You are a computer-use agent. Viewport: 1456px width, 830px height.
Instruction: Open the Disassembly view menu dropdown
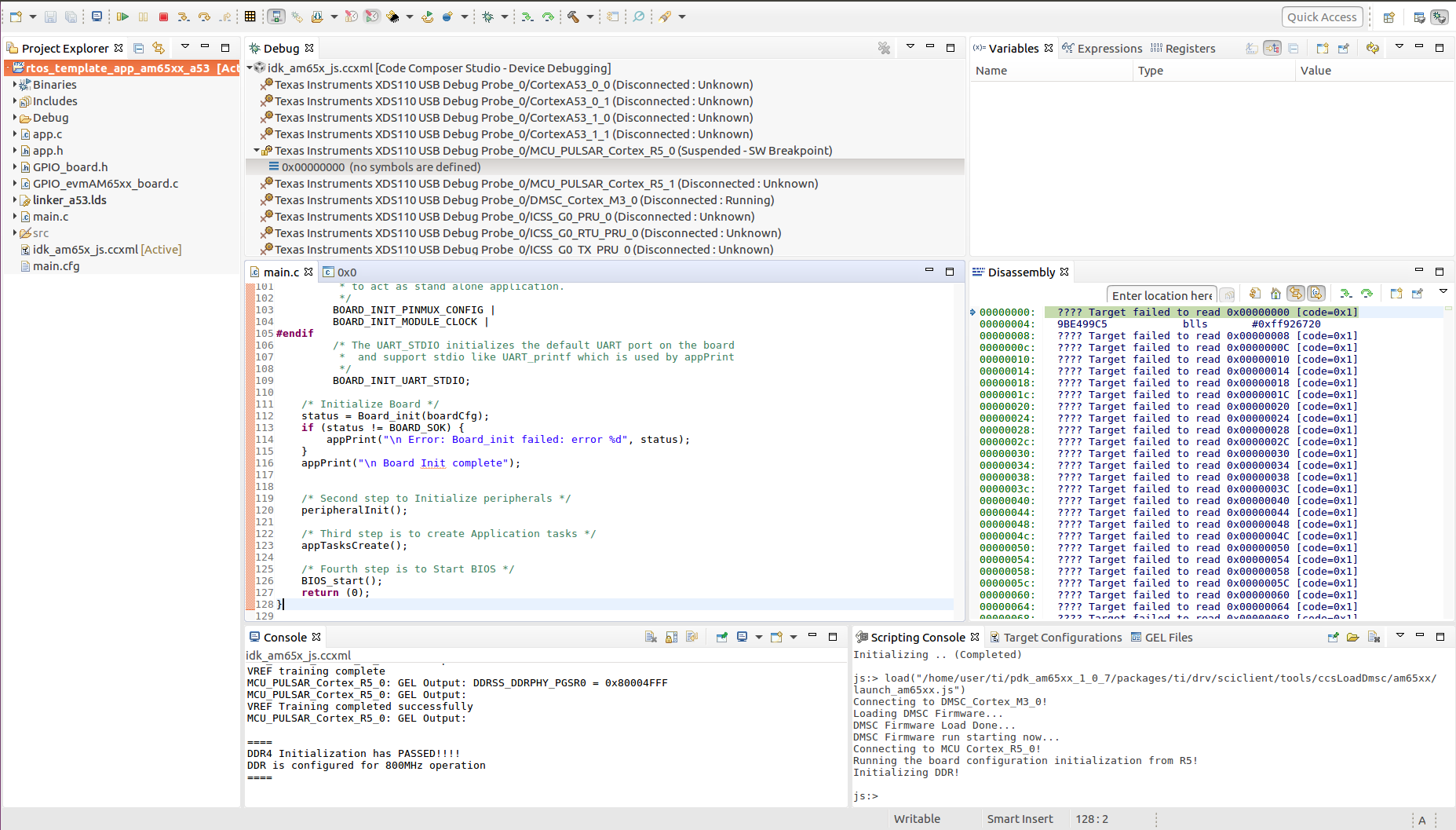[x=1443, y=292]
